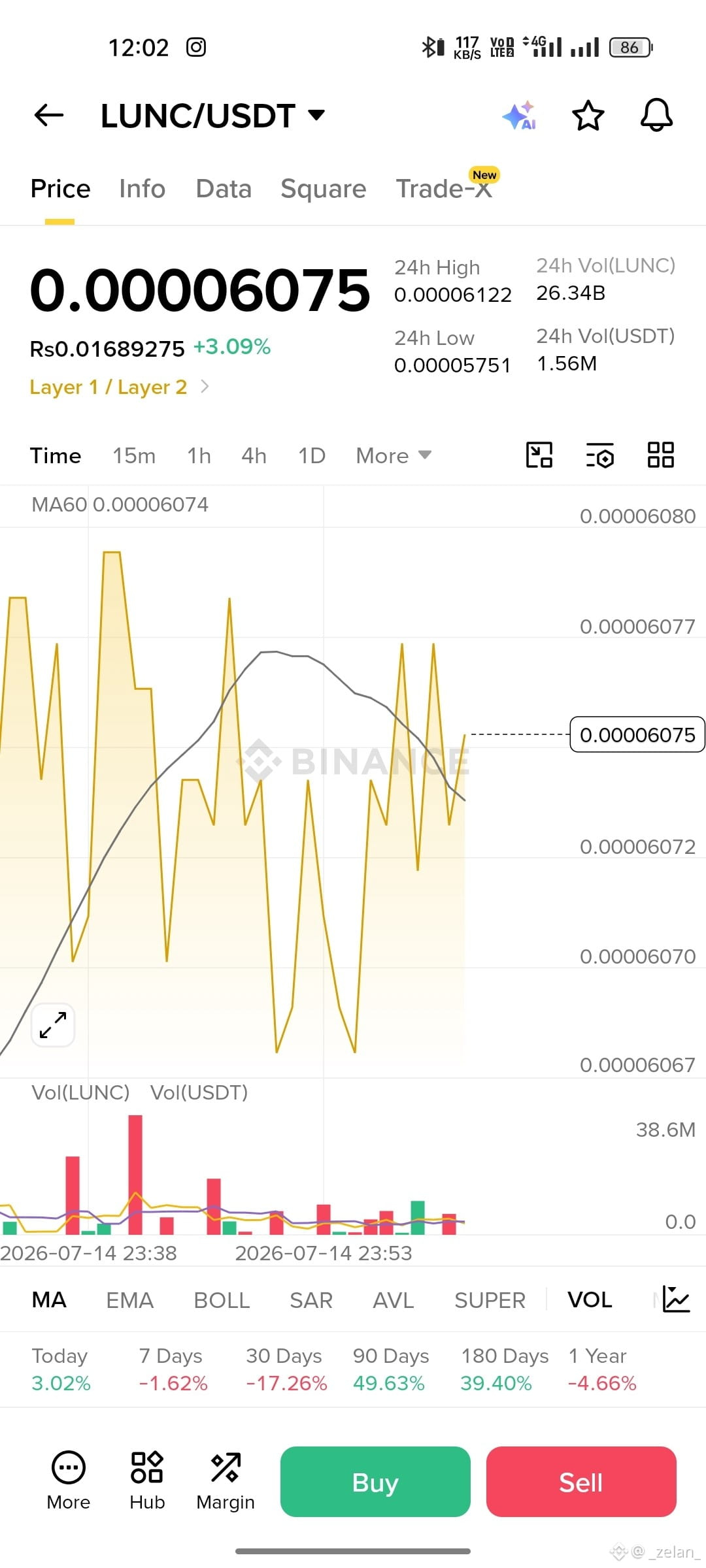Expand chart to fullscreen
706x1568 pixels.
click(53, 1025)
